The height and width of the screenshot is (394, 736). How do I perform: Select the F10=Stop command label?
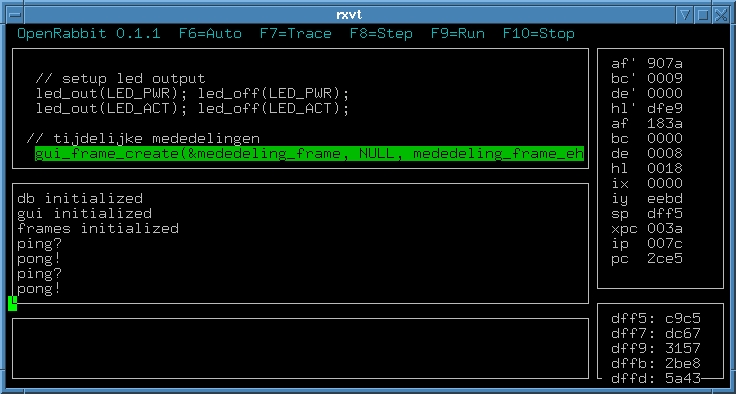539,34
